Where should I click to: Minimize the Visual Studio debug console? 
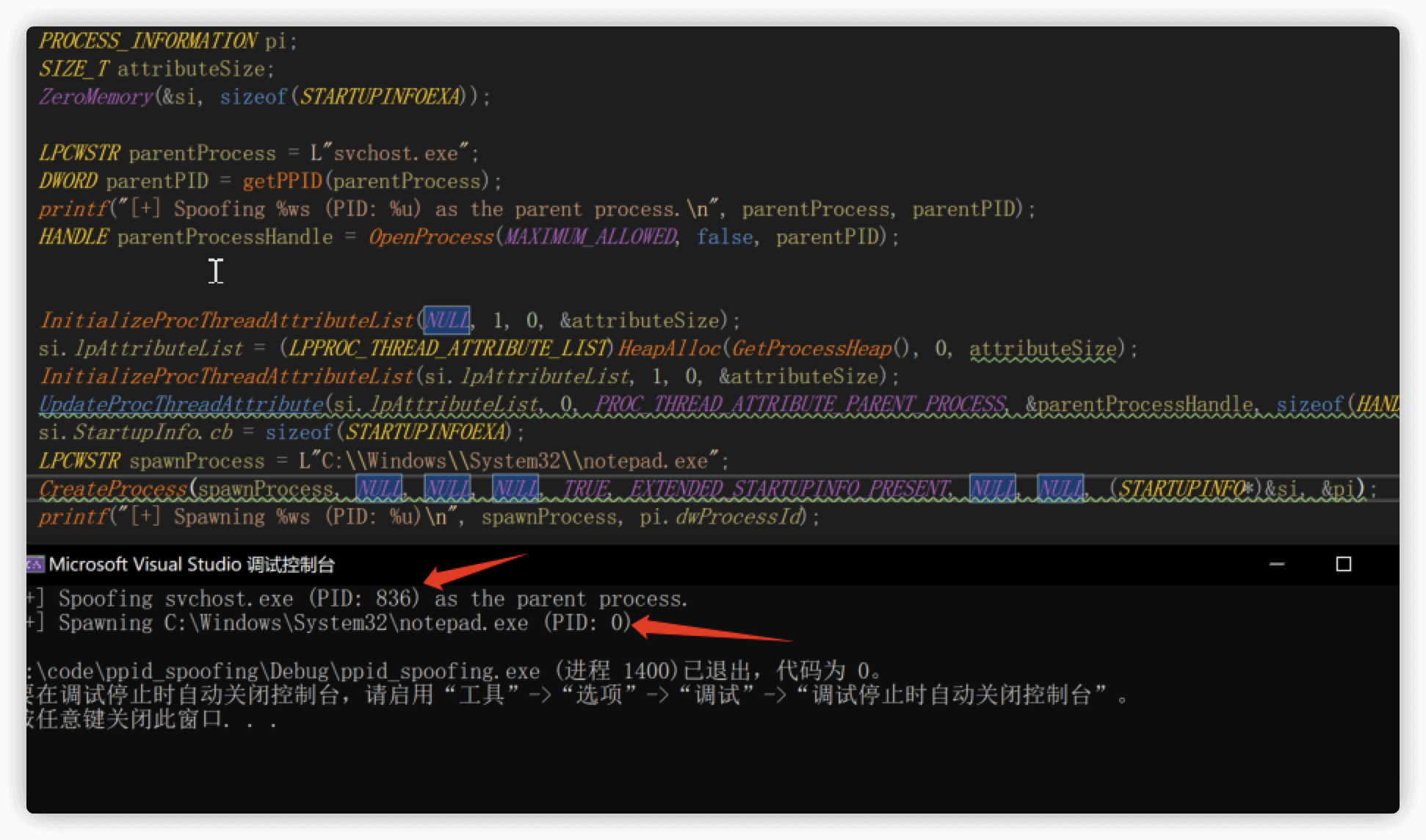tap(1277, 564)
